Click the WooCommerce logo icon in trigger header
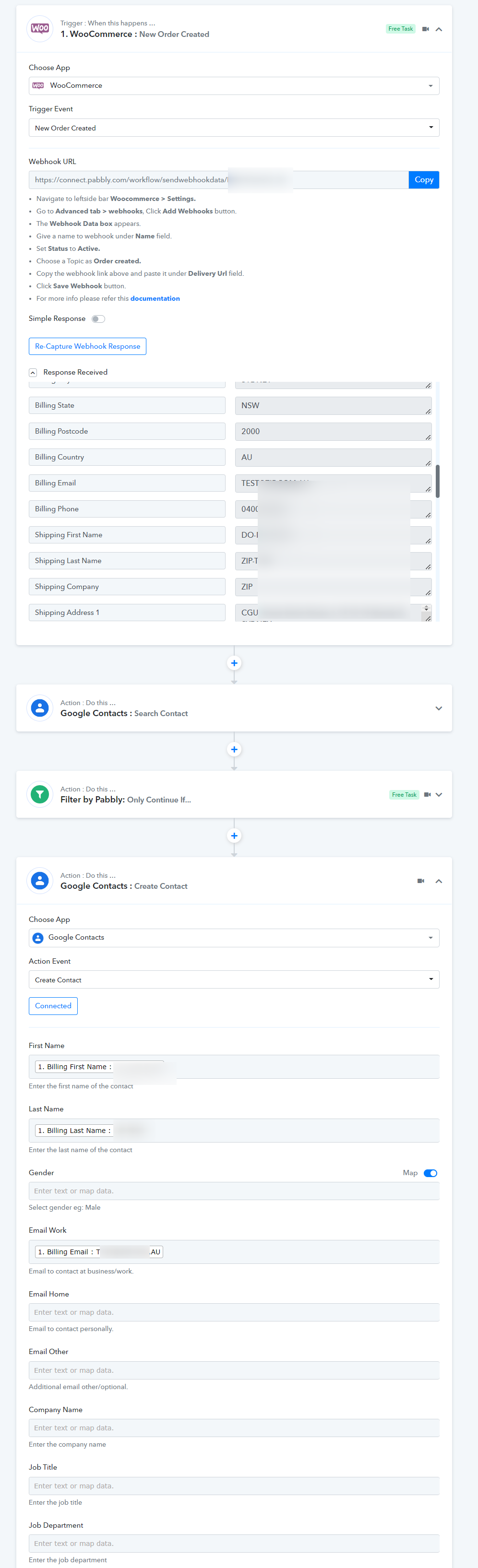 tap(40, 29)
